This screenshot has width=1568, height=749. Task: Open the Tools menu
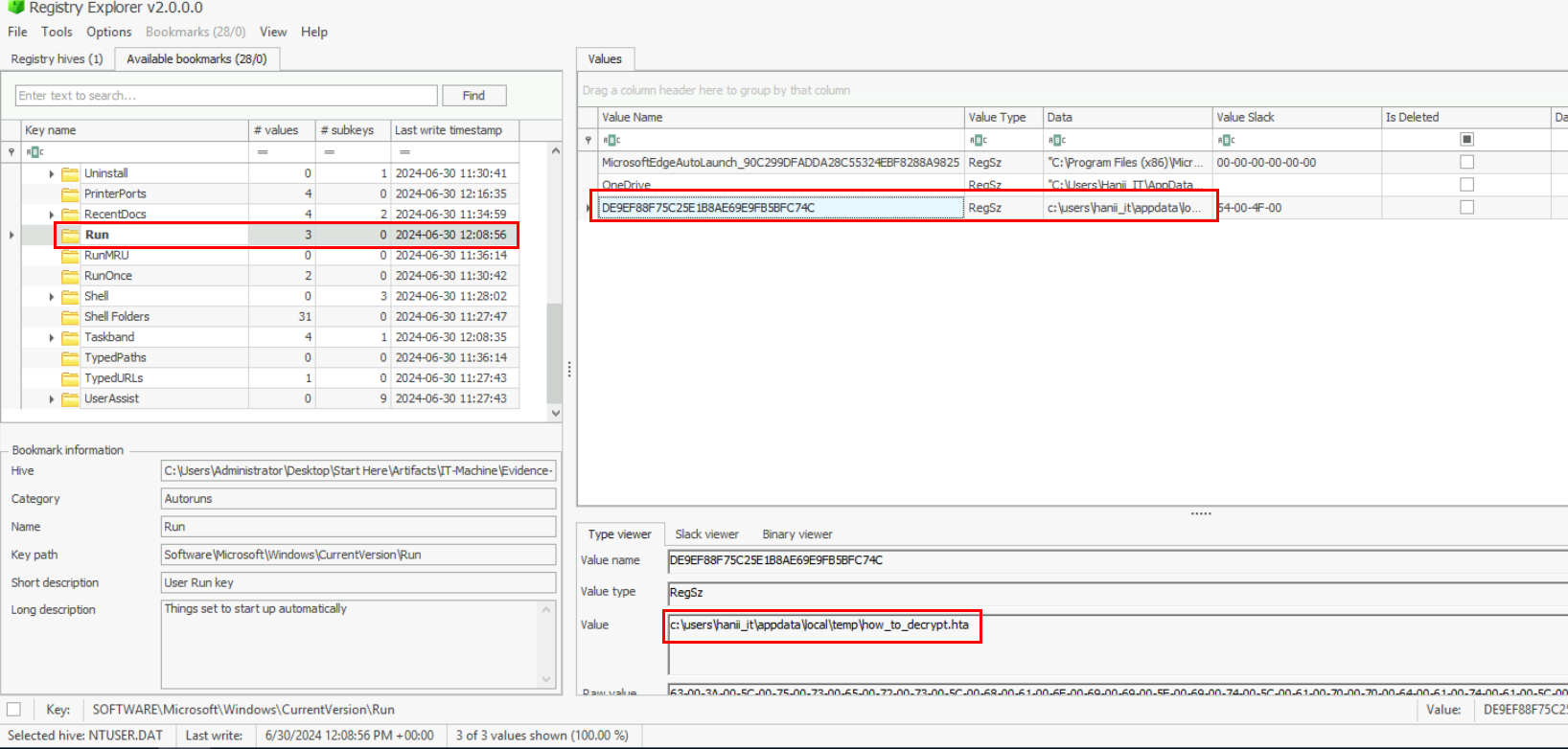[57, 32]
